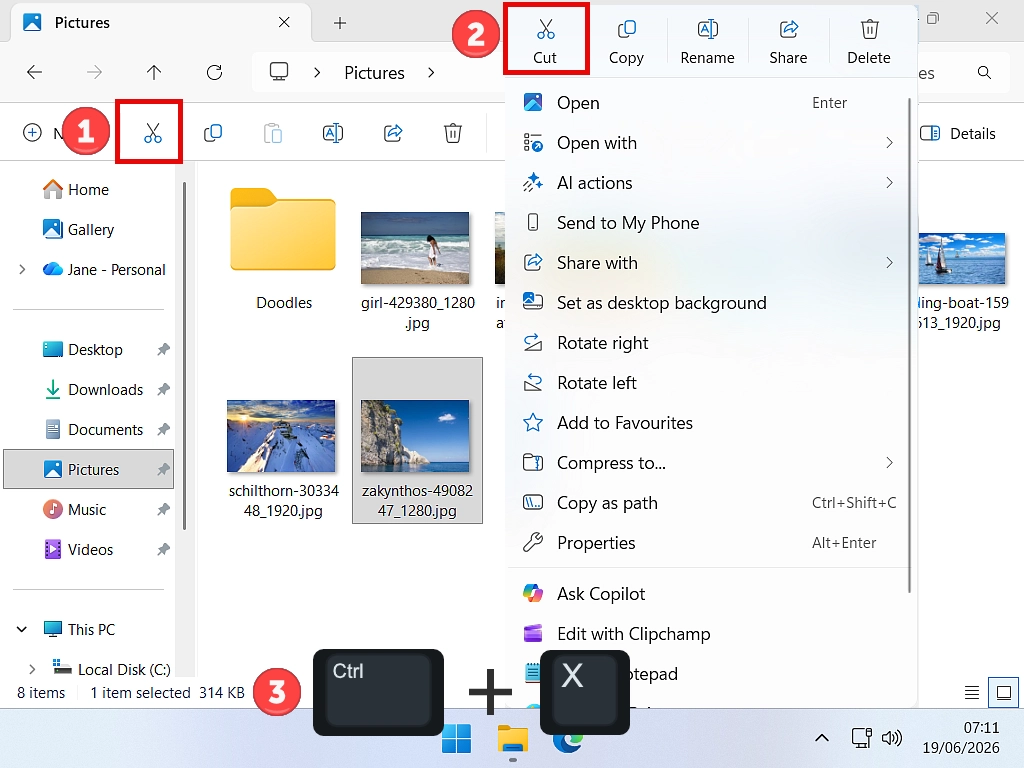Expand the Open with submenu

[x=889, y=143]
